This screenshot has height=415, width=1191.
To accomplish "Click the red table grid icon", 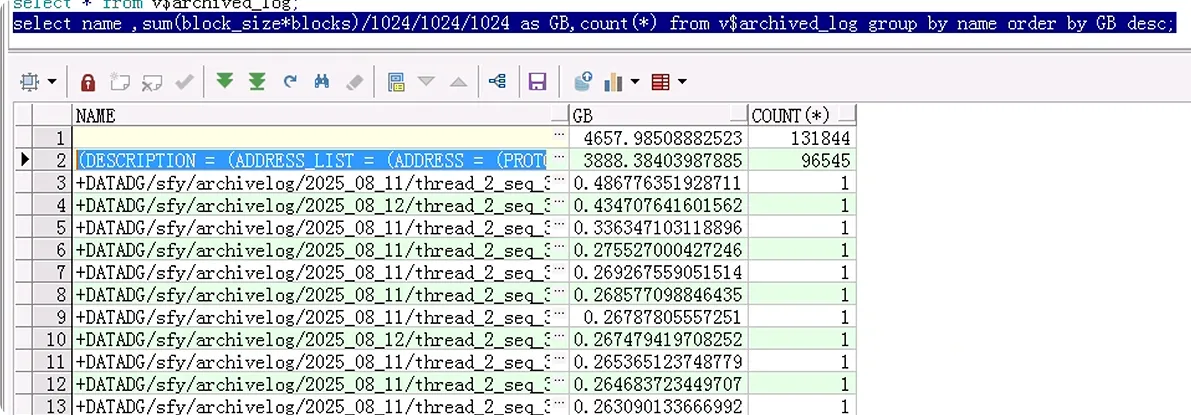I will 661,81.
